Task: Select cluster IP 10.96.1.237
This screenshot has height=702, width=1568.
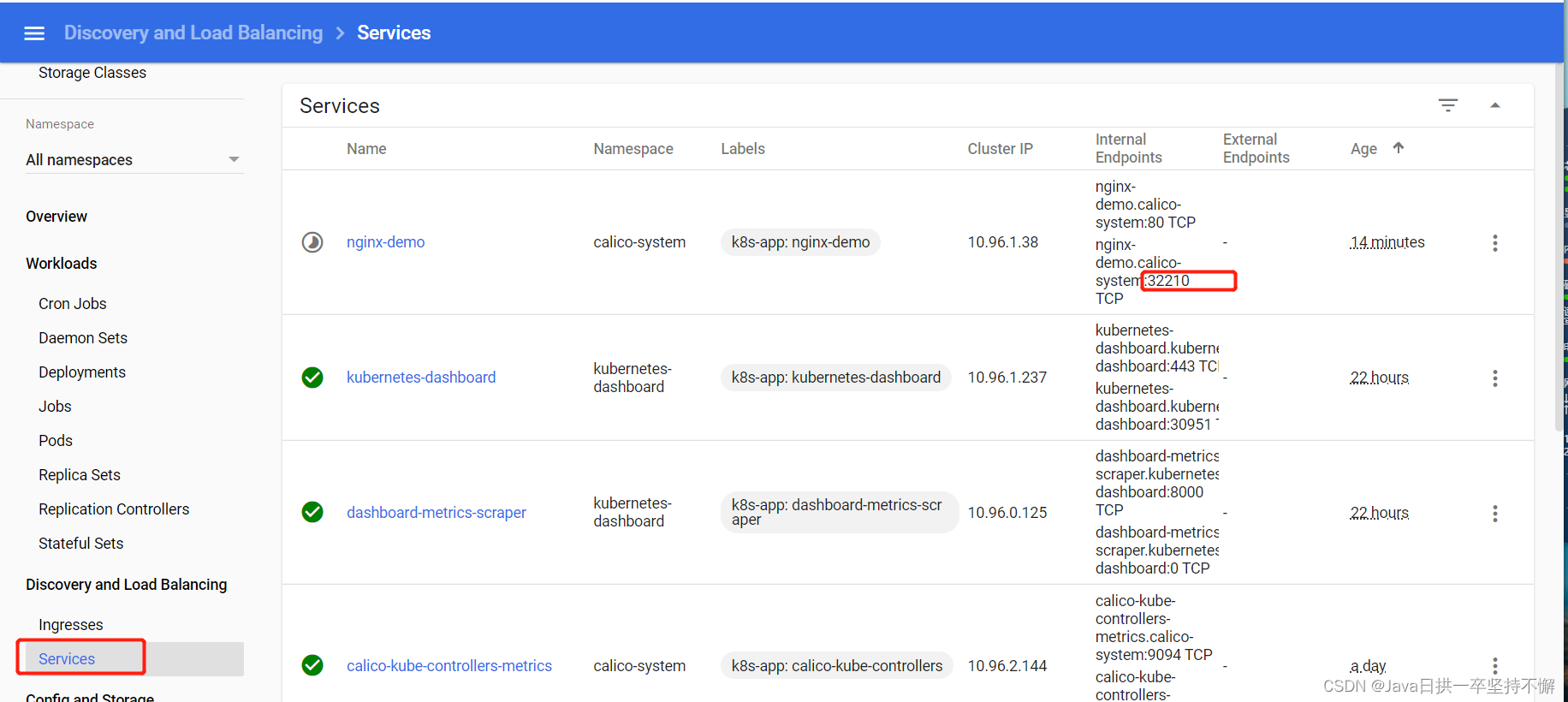Action: (x=1007, y=378)
